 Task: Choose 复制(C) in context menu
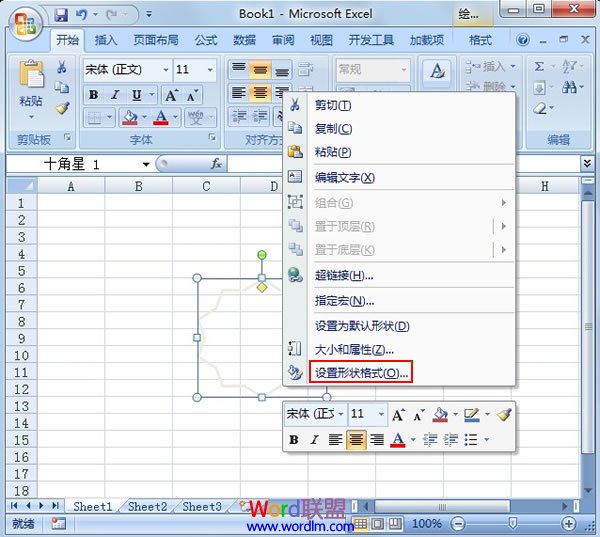pyautogui.click(x=399, y=129)
